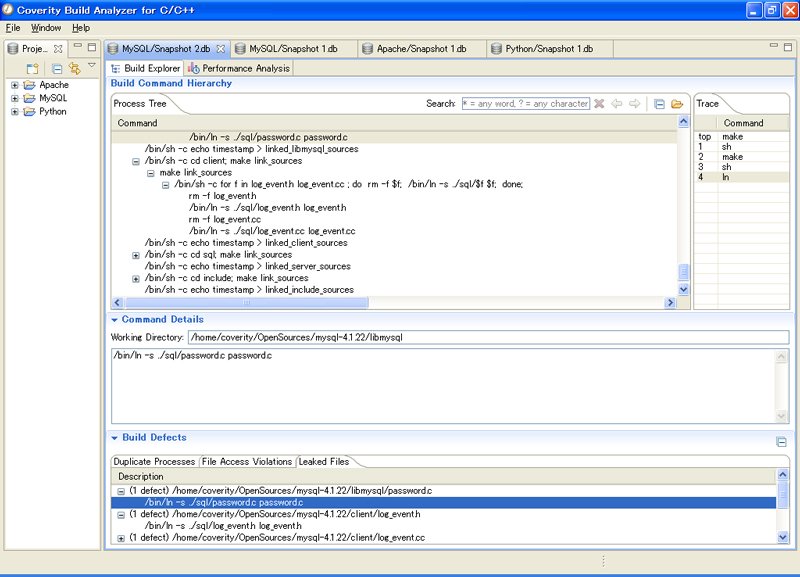Open the Performance Analysis tab
The width and height of the screenshot is (800, 577).
[x=239, y=68]
